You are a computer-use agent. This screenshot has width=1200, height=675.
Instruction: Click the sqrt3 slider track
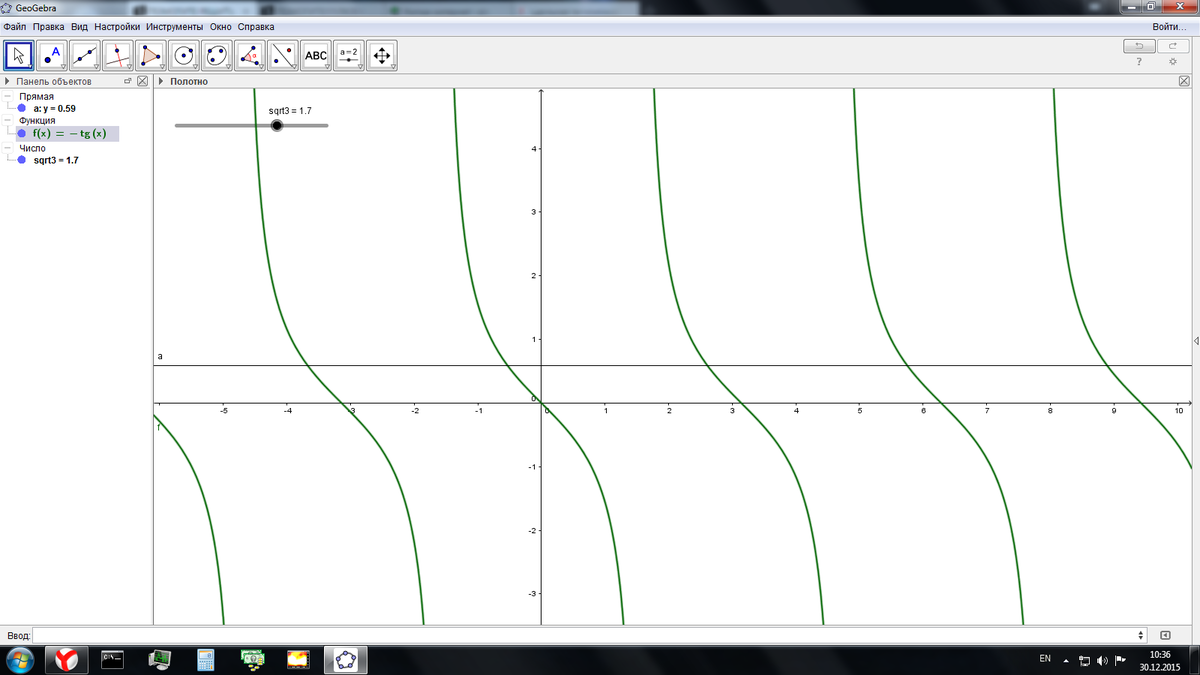tap(252, 125)
